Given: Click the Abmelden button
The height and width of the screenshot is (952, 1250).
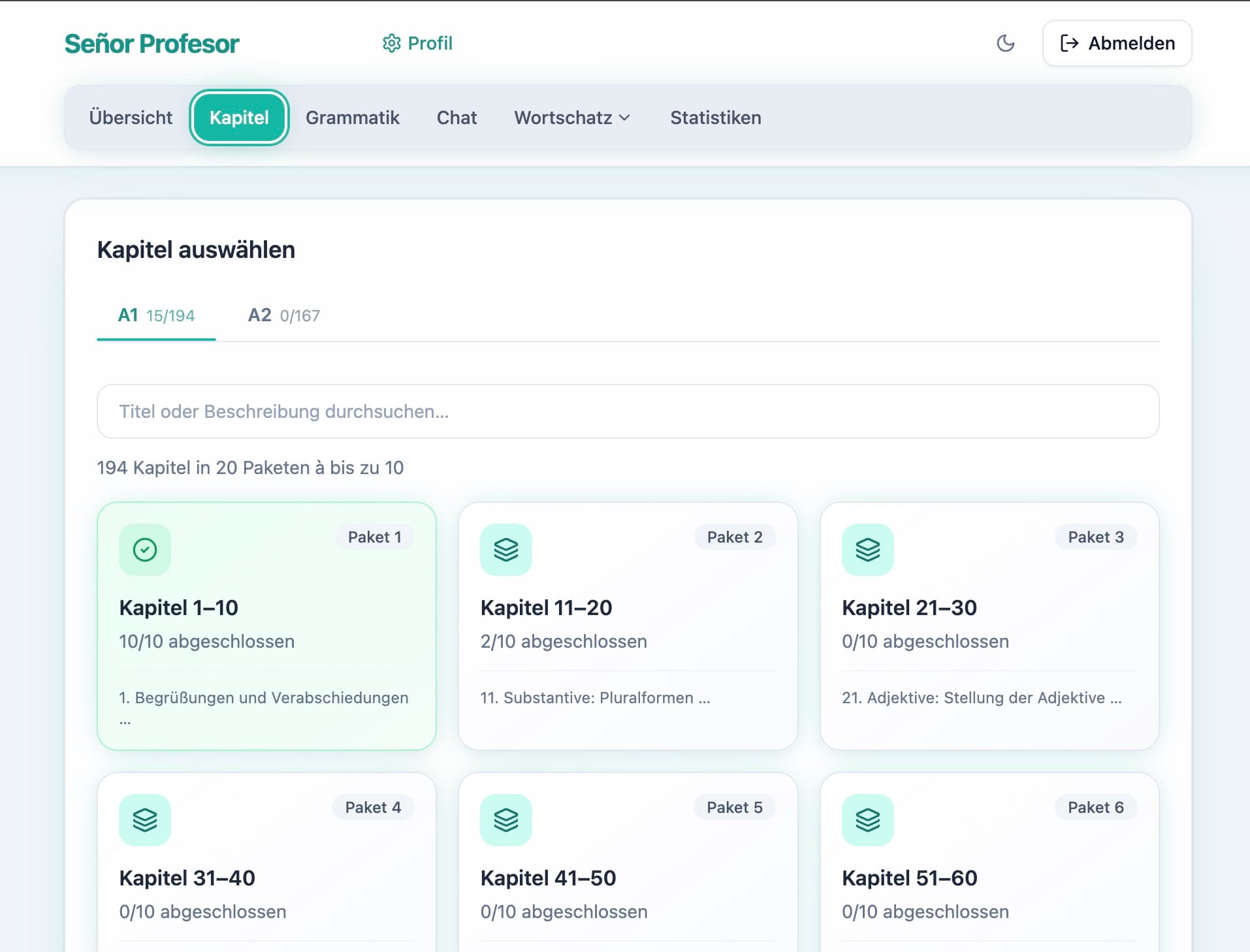Looking at the screenshot, I should pos(1117,43).
